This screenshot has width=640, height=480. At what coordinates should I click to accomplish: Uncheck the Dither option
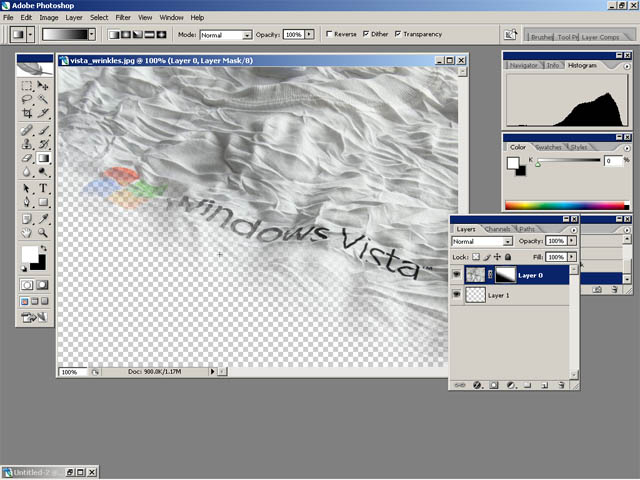pyautogui.click(x=366, y=34)
